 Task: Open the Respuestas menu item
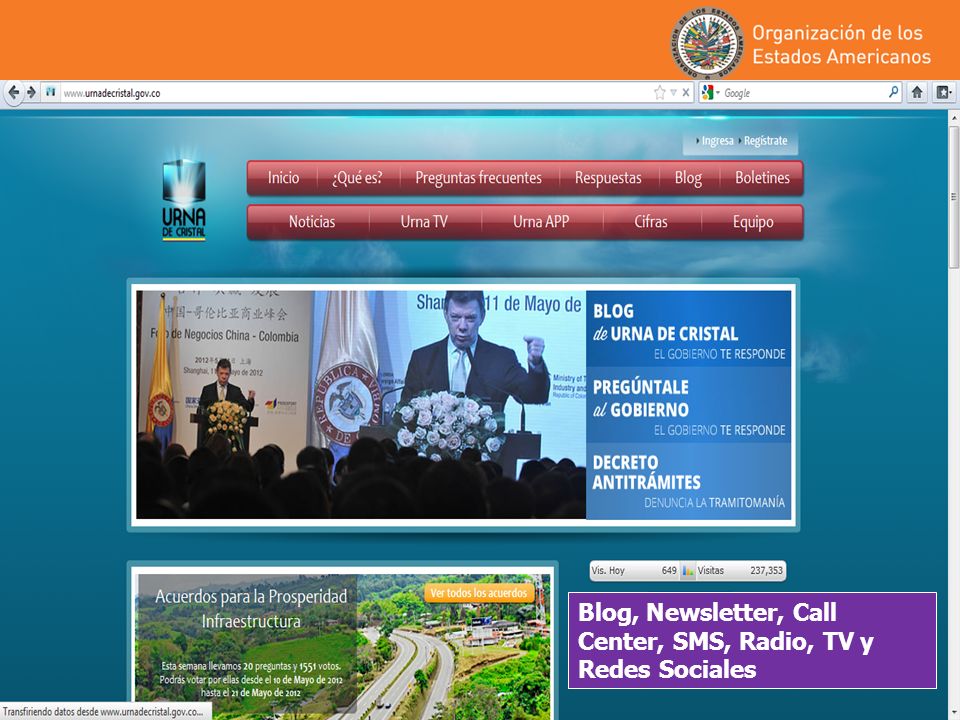click(608, 178)
